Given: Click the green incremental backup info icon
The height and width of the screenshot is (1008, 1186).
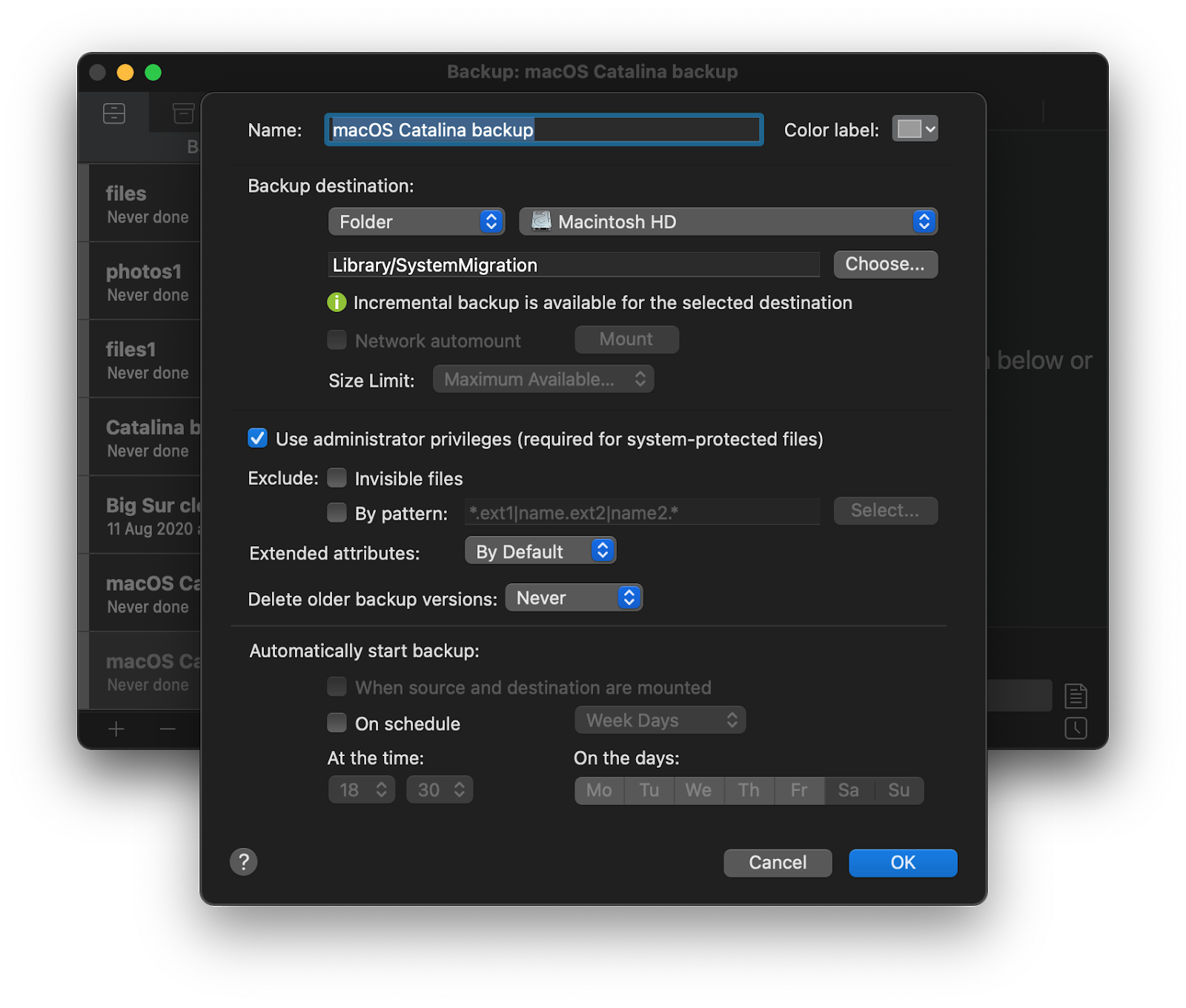Looking at the screenshot, I should click(x=337, y=302).
